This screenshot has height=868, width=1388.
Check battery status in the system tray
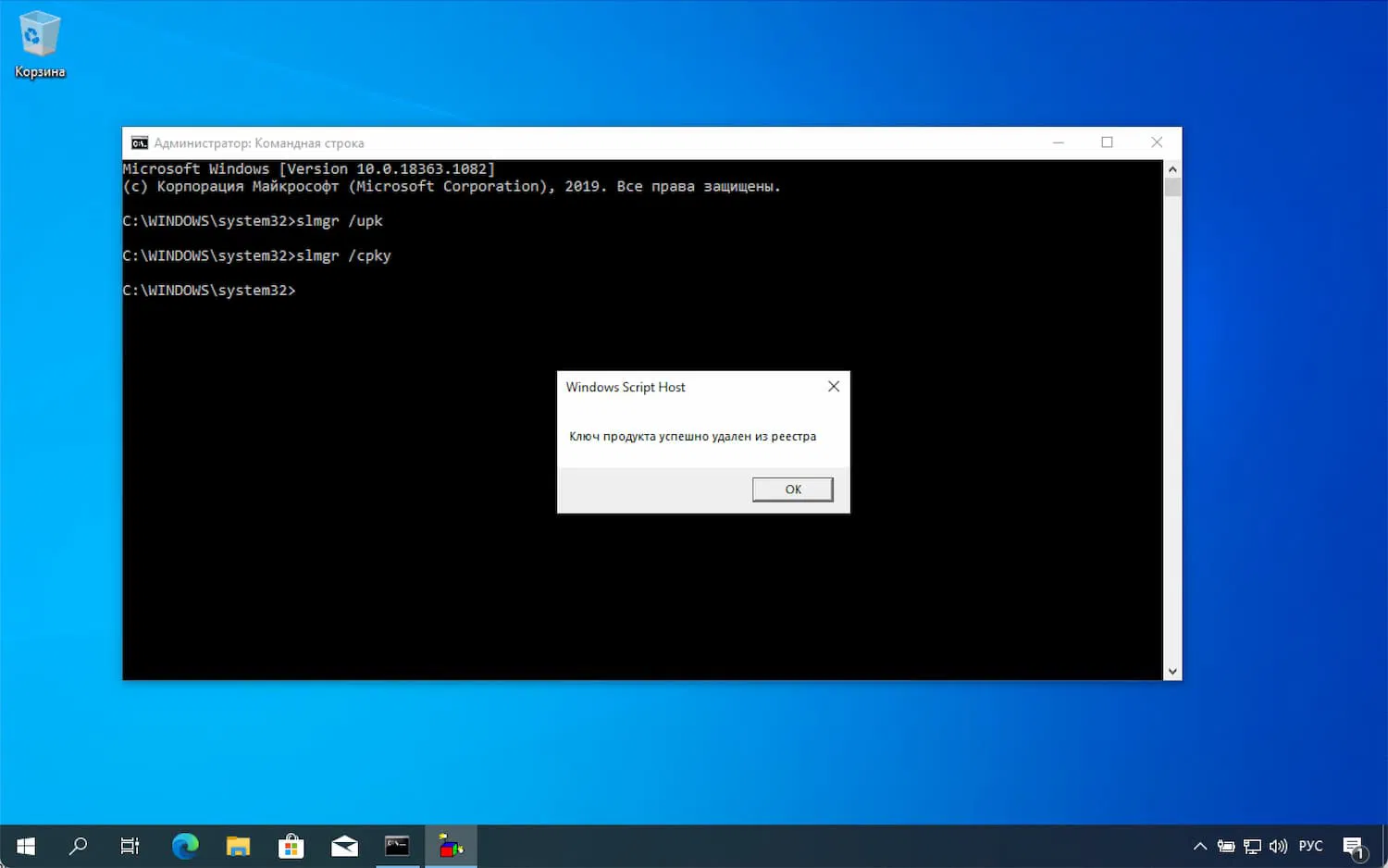(x=1225, y=846)
